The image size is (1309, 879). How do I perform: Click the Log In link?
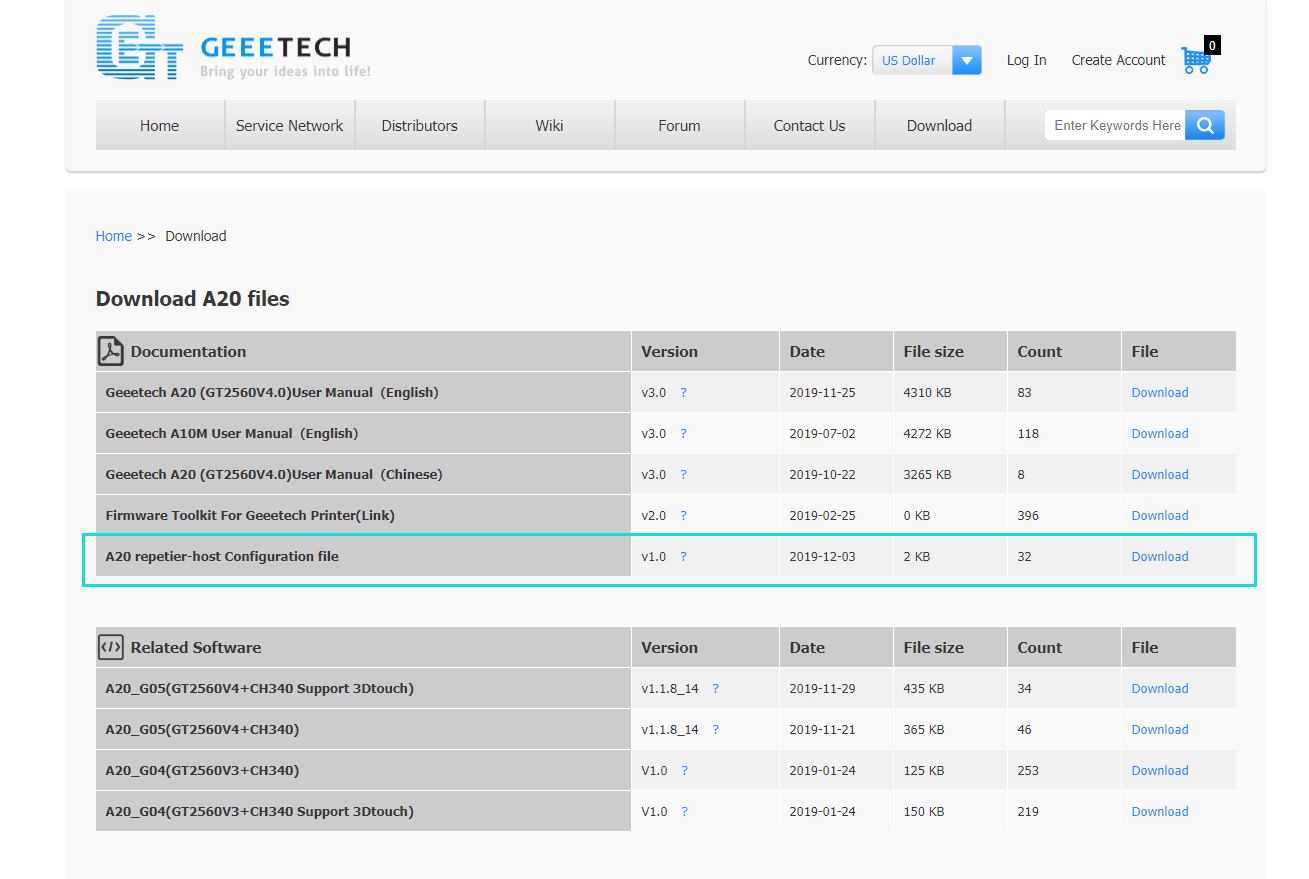tap(1027, 60)
